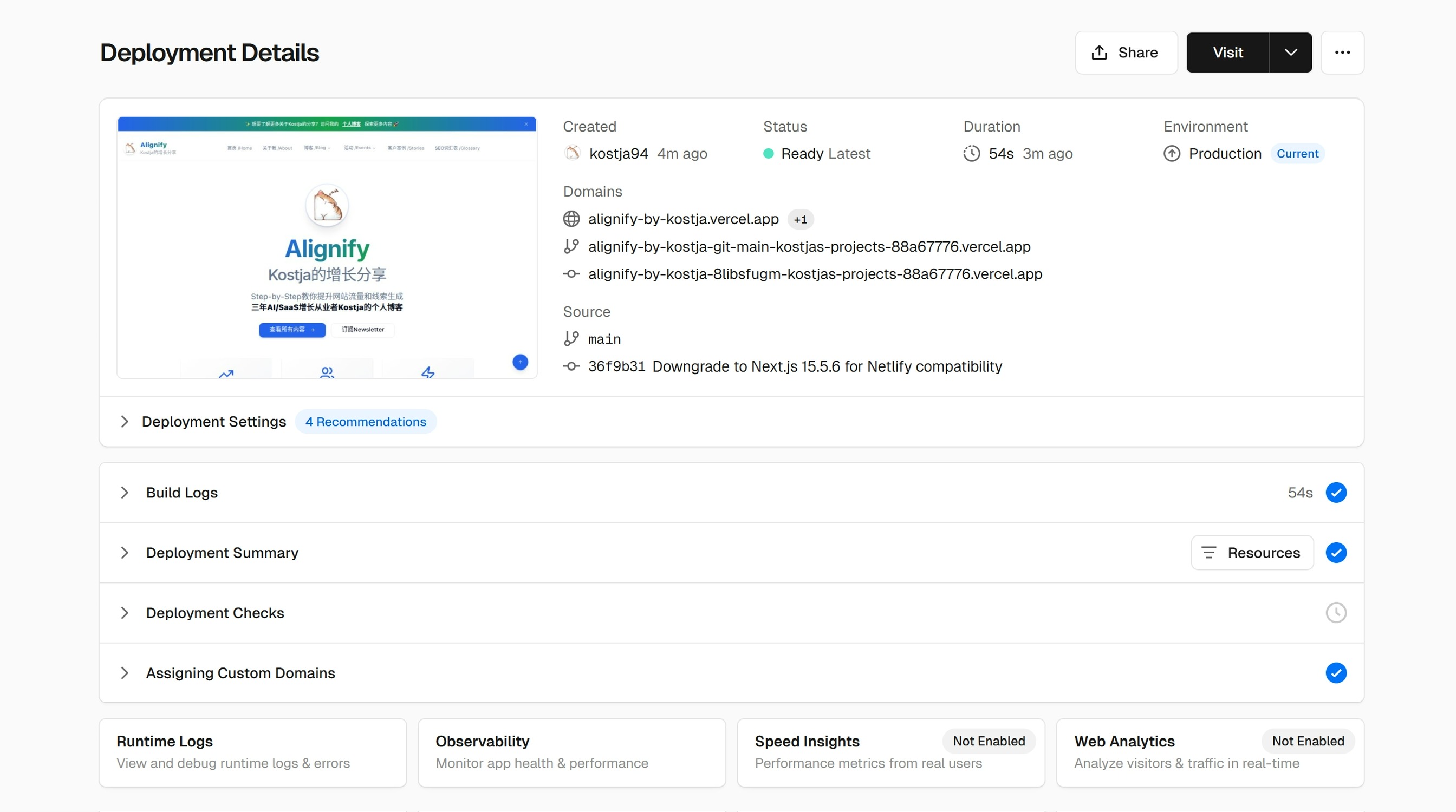1456x812 pixels.
Task: Click the pending clock on Deployment Checks
Action: pyautogui.click(x=1336, y=613)
